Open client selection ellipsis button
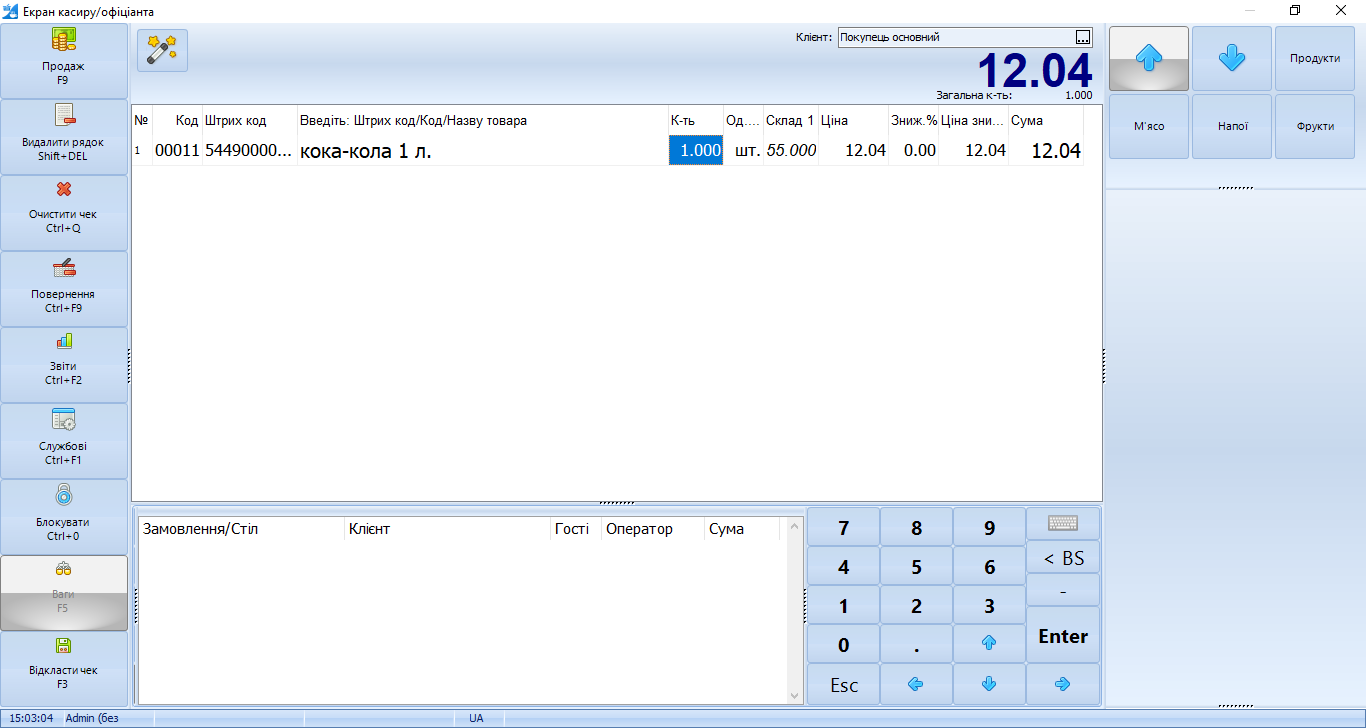The width and height of the screenshot is (1366, 728). pos(1083,37)
